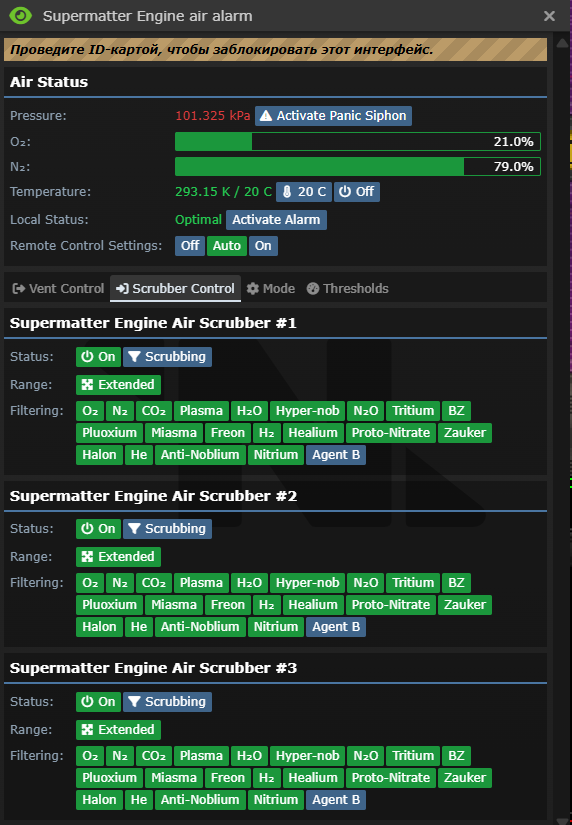Disable Tritium filtering on Scrubber #3

pos(413,756)
